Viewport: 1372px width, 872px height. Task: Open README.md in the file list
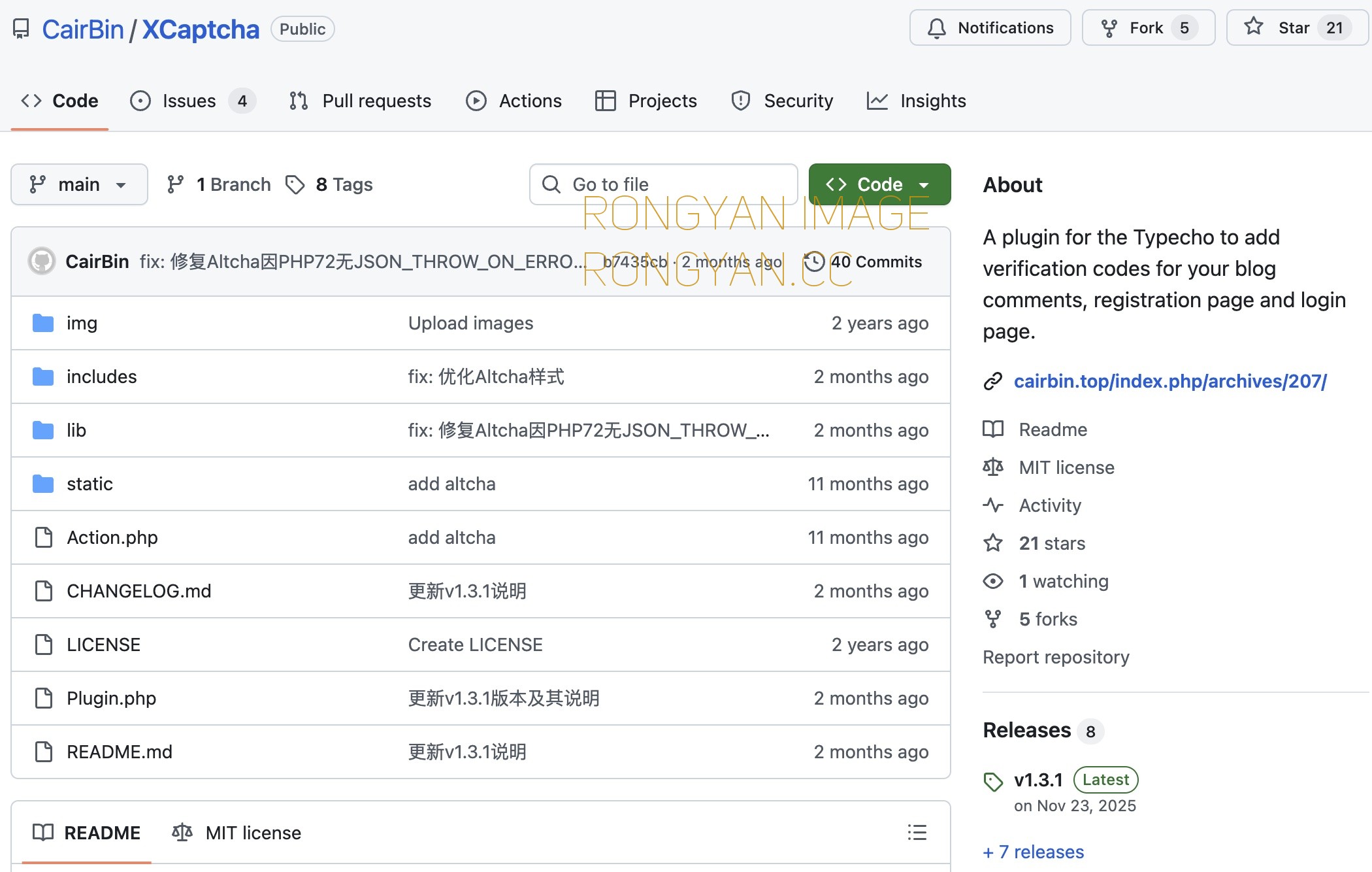[x=120, y=752]
